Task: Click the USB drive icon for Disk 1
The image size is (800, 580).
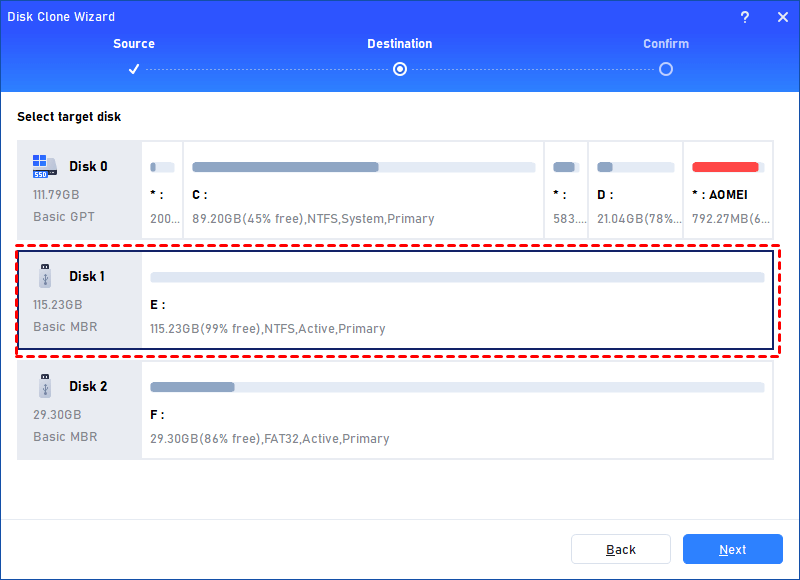Action: [x=43, y=276]
